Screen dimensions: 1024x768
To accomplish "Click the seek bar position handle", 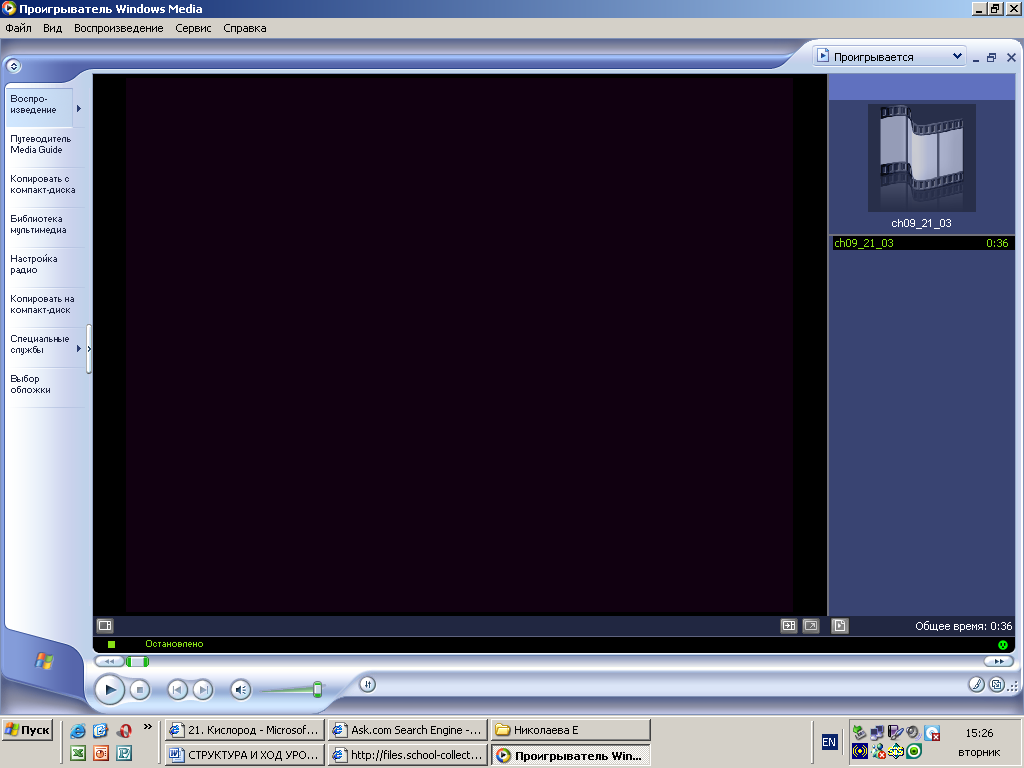I will pos(137,662).
